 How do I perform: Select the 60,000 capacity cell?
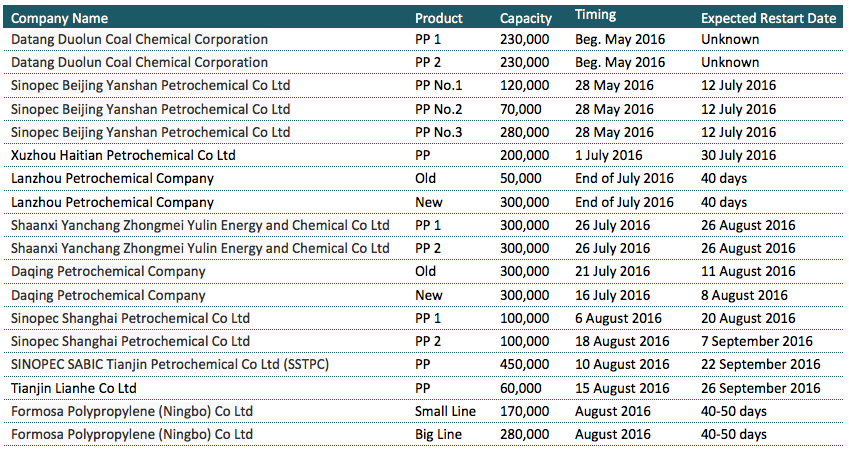(x=521, y=387)
